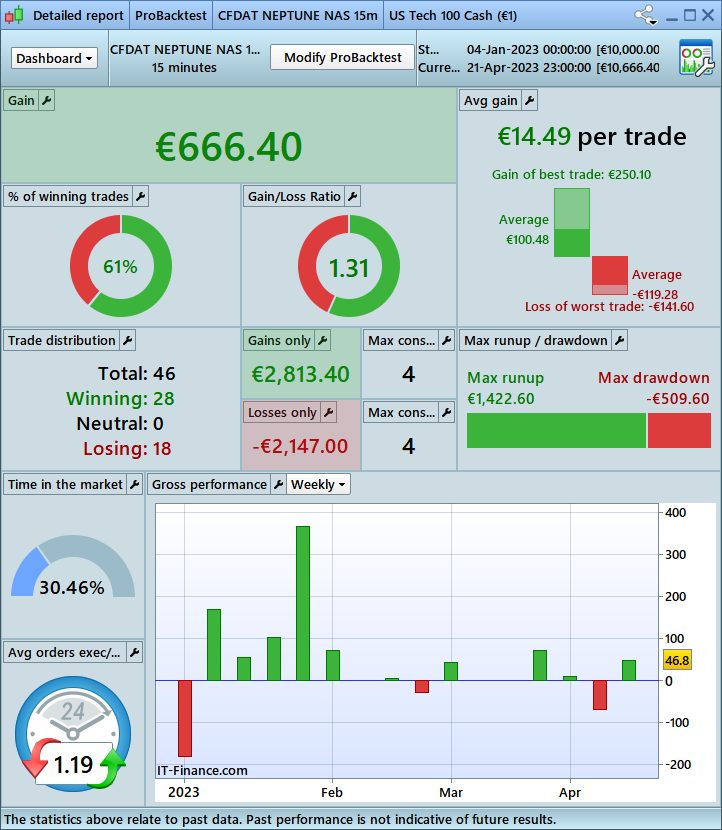The width and height of the screenshot is (722, 830).
Task: Click the 30.46% time in market gauge
Action: click(73, 566)
